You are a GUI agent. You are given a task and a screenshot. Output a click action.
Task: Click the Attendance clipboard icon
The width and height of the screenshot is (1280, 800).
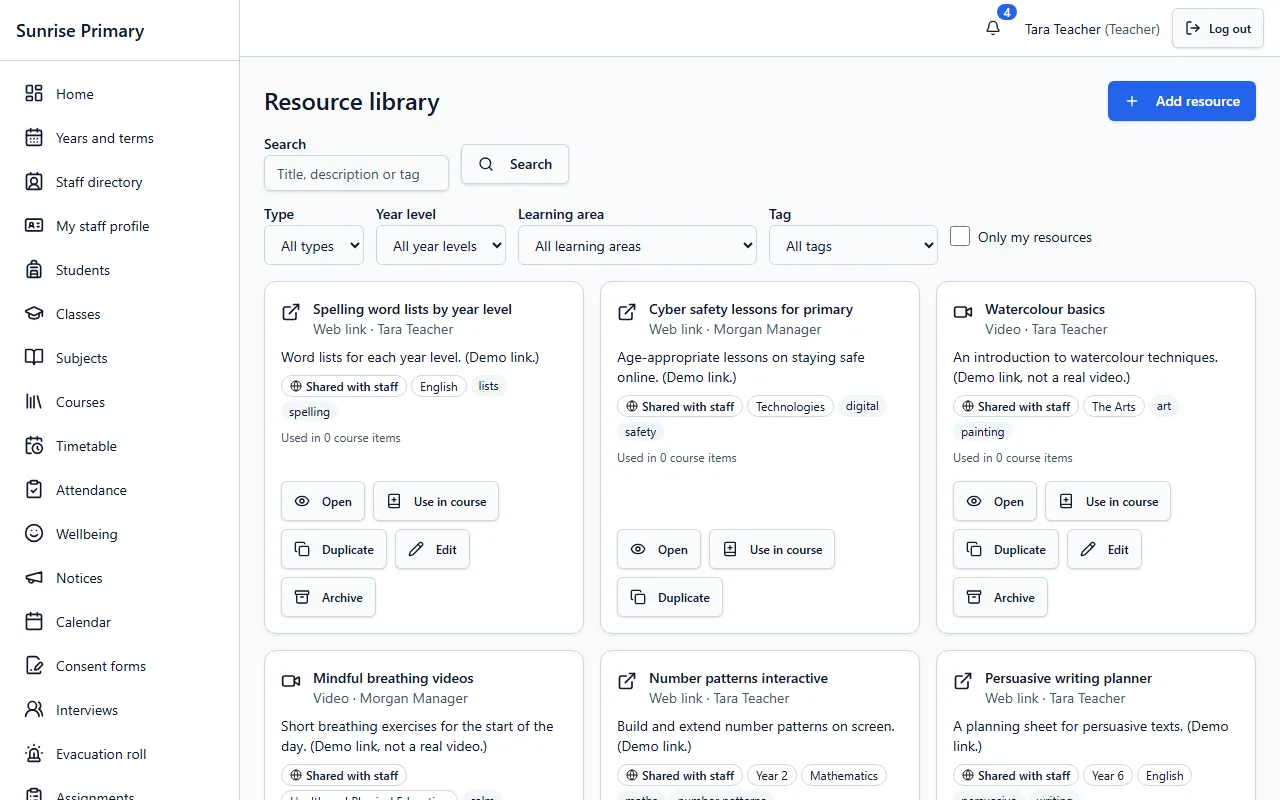[34, 489]
